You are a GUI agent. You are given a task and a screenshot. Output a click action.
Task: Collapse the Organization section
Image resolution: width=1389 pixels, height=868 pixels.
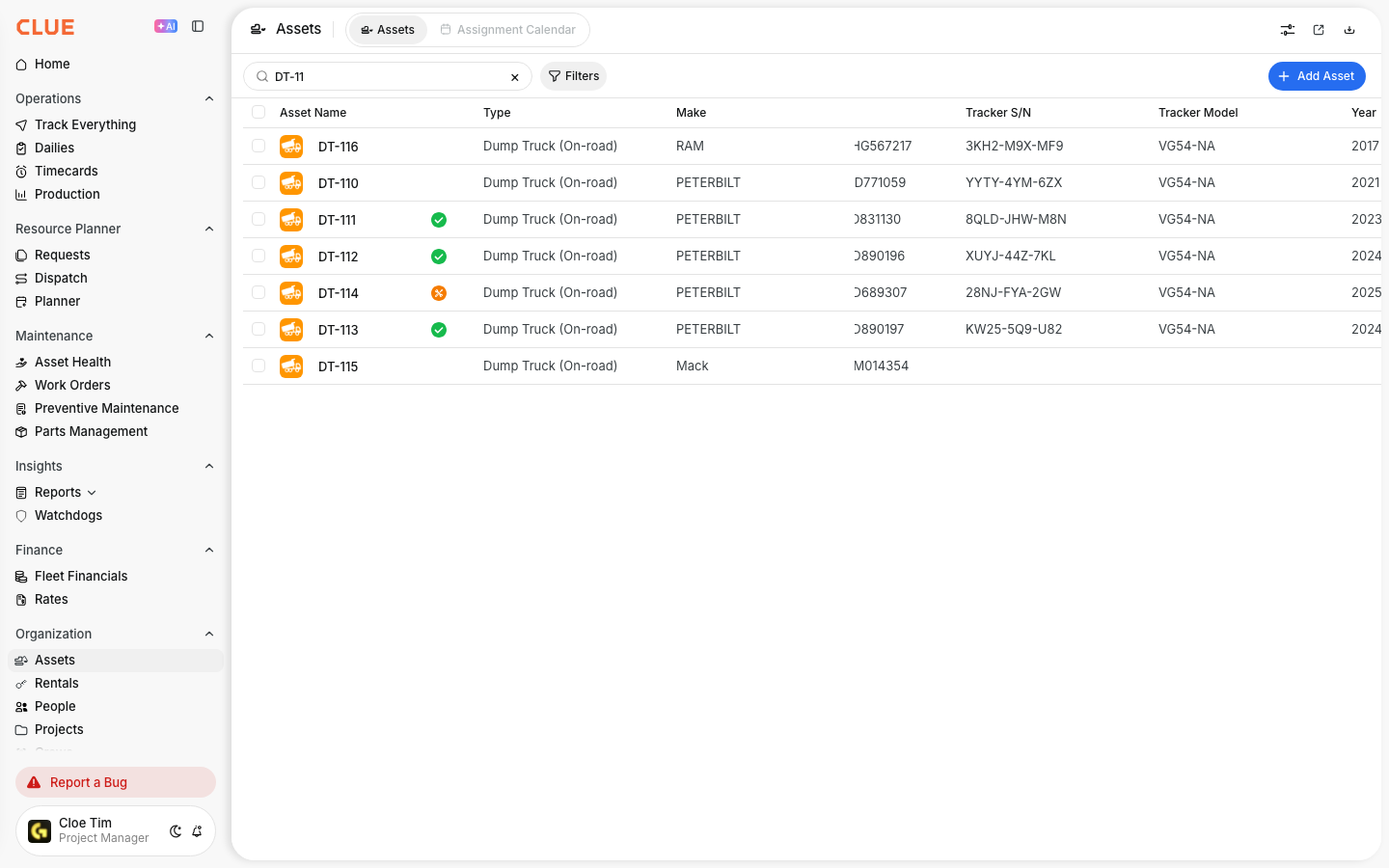click(209, 634)
